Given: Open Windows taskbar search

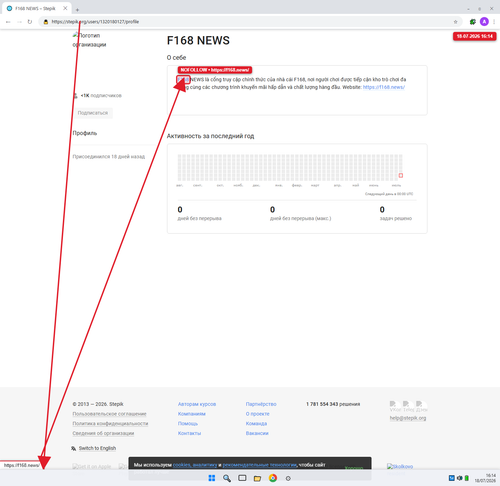Looking at the screenshot, I should 227,478.
